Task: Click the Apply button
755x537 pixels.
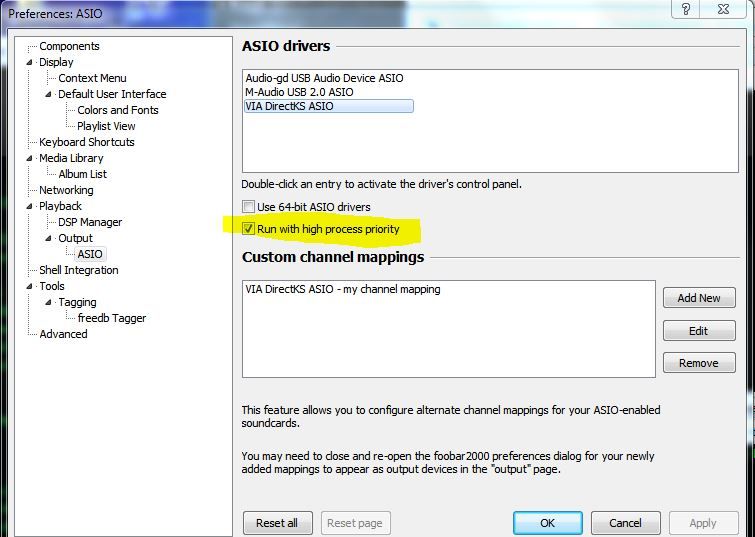Action: pyautogui.click(x=703, y=523)
